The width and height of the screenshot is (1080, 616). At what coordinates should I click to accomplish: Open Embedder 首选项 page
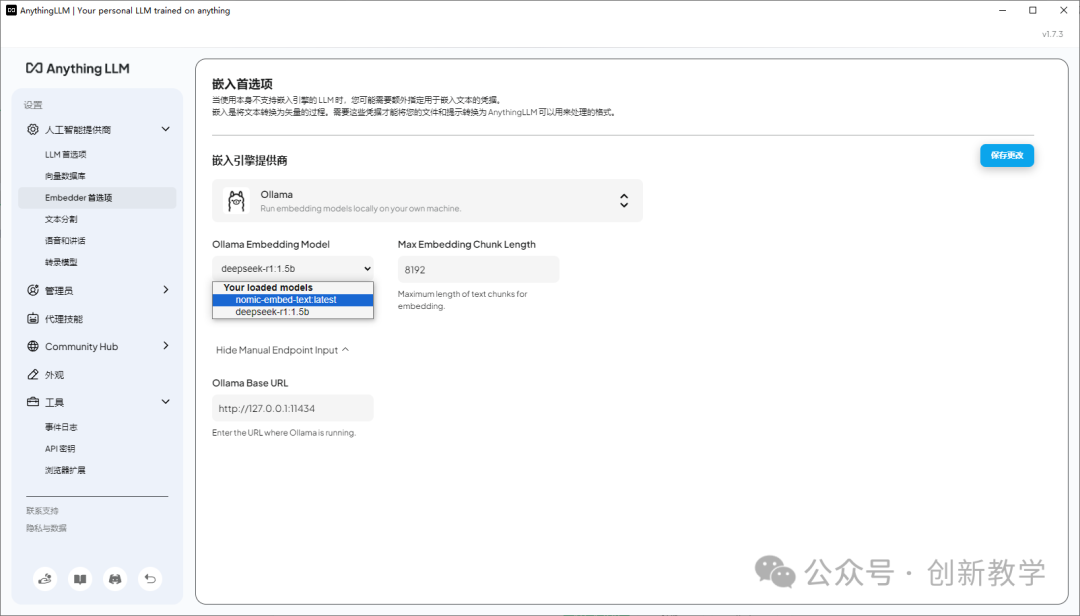pyautogui.click(x=97, y=198)
